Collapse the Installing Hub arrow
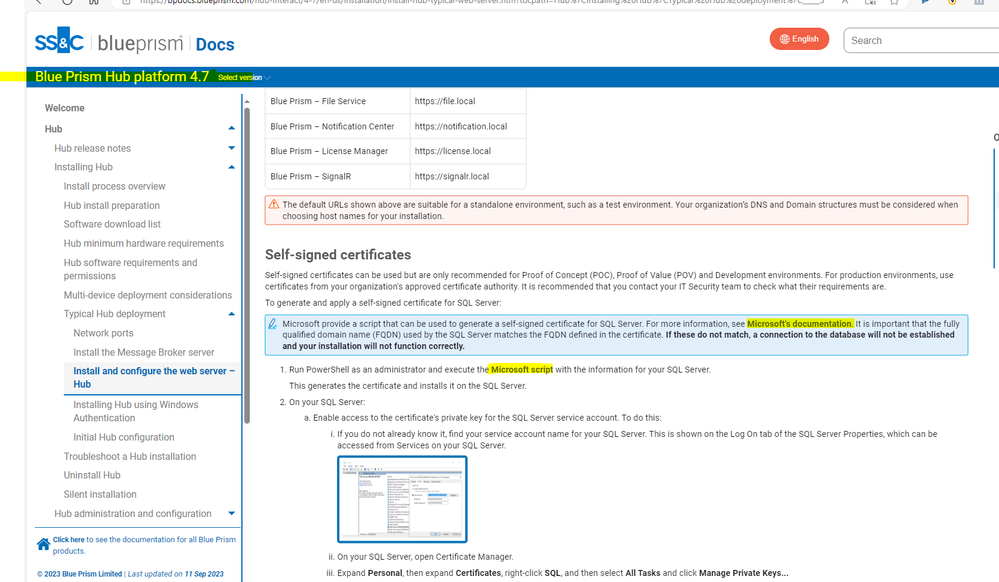The width and height of the screenshot is (999, 582). [x=231, y=167]
